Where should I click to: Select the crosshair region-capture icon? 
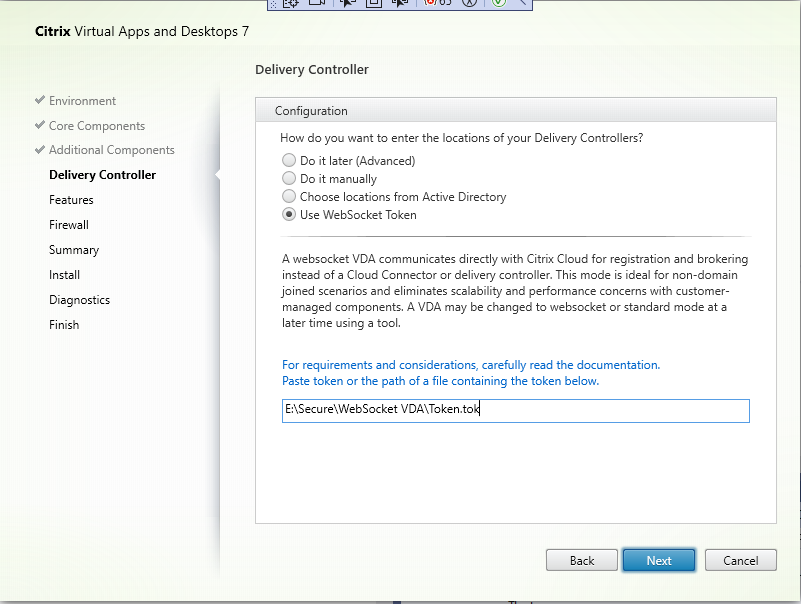(289, 5)
